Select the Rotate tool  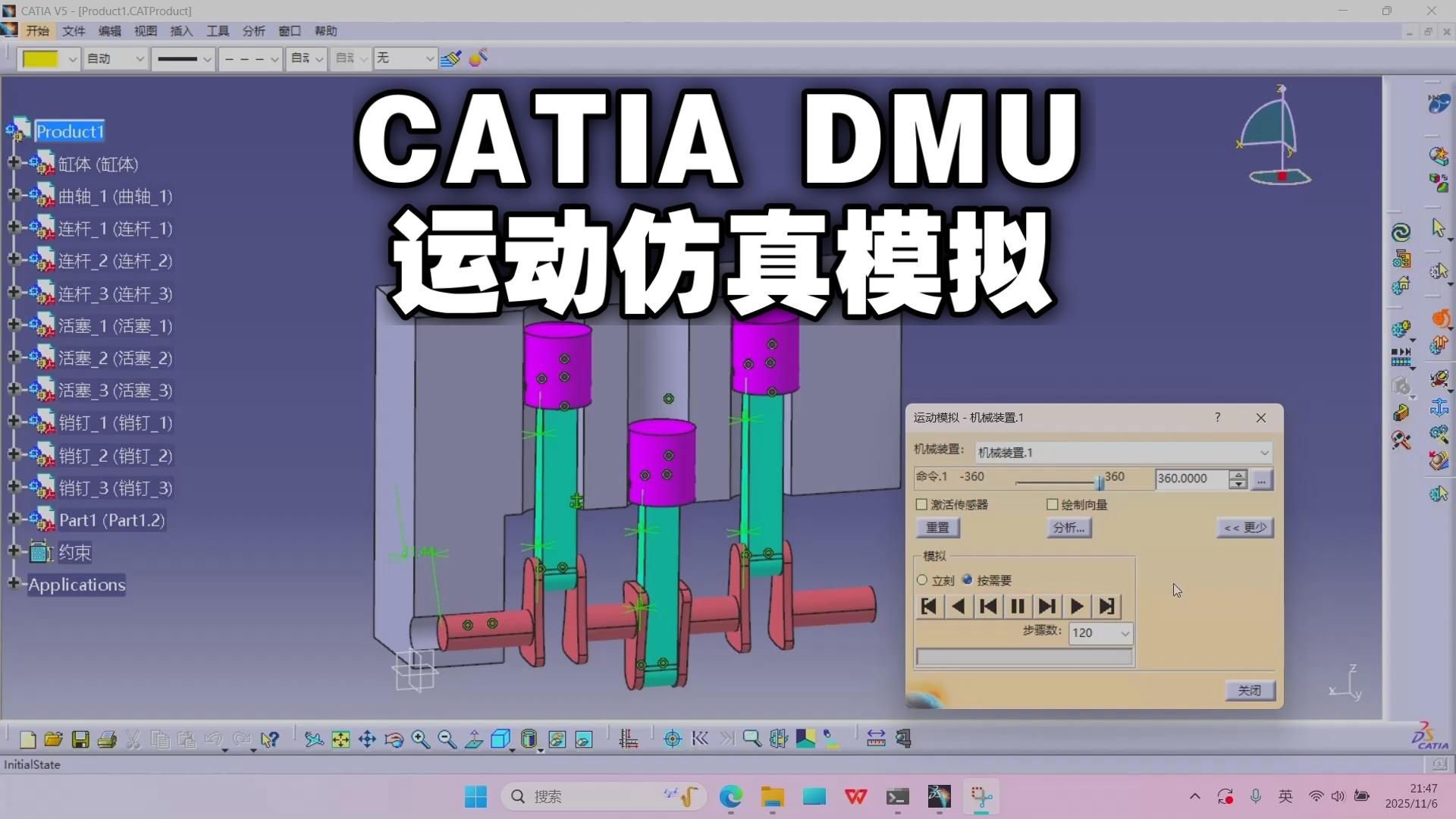tap(394, 739)
